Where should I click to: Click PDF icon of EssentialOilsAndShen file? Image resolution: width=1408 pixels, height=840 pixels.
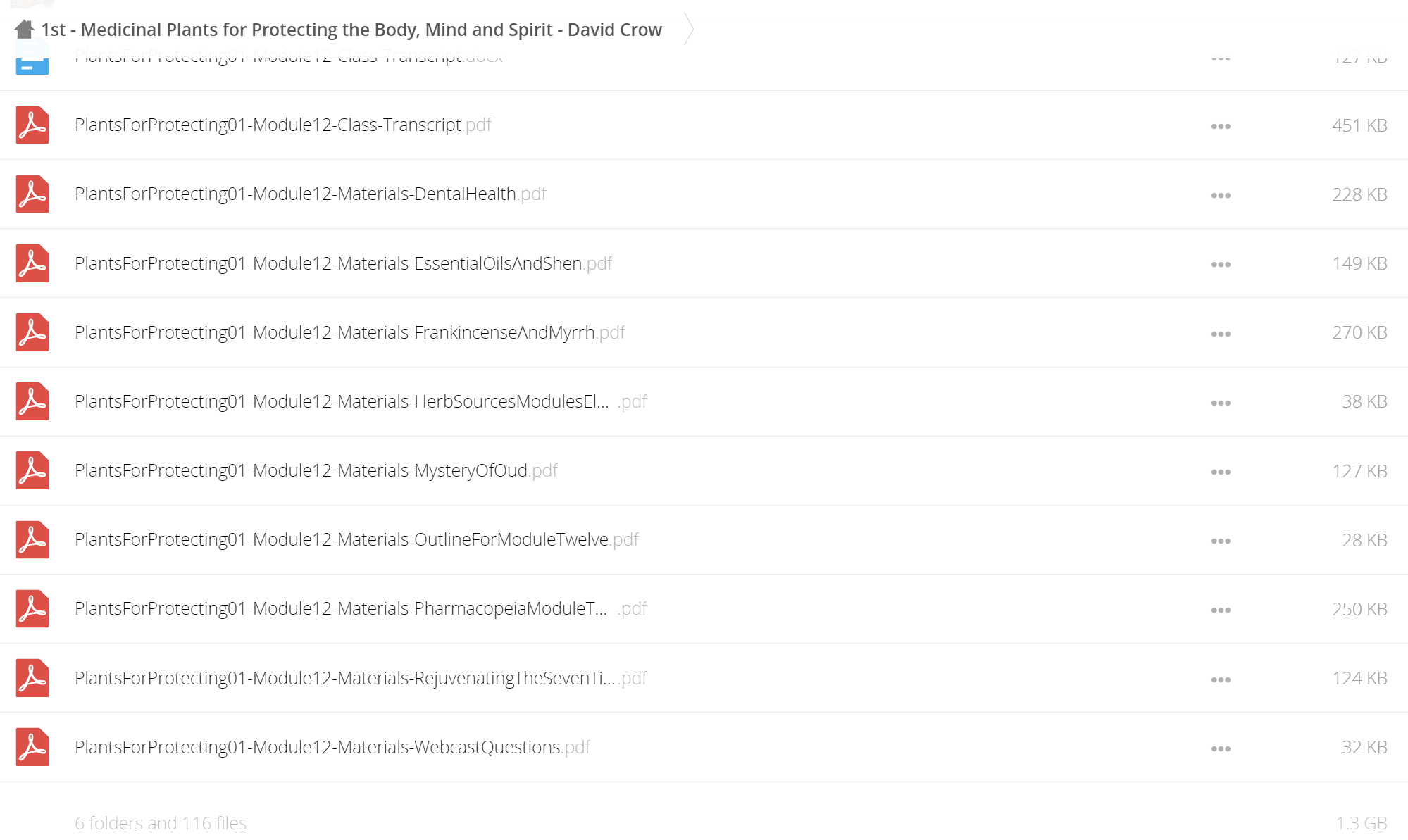[32, 263]
